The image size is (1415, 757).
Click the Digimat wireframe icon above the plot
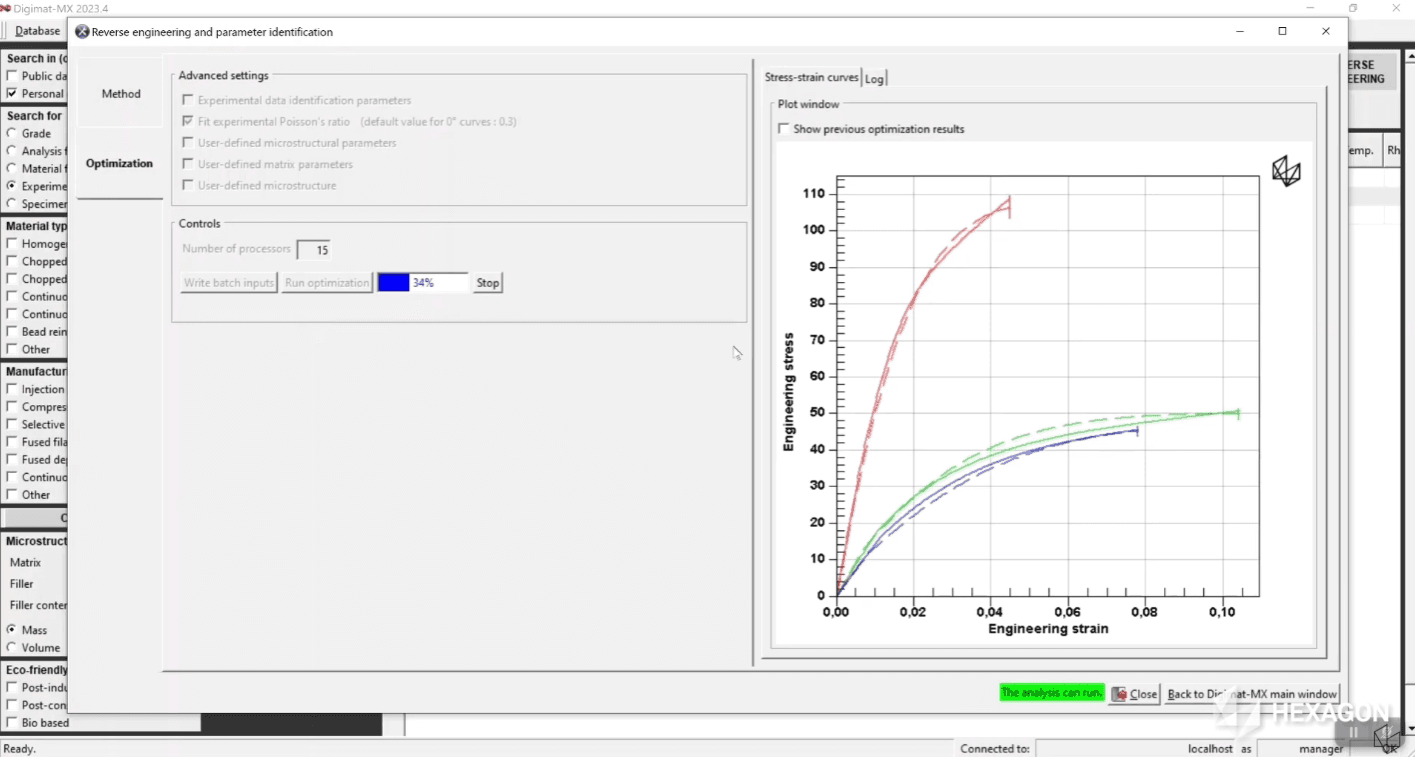coord(1286,171)
